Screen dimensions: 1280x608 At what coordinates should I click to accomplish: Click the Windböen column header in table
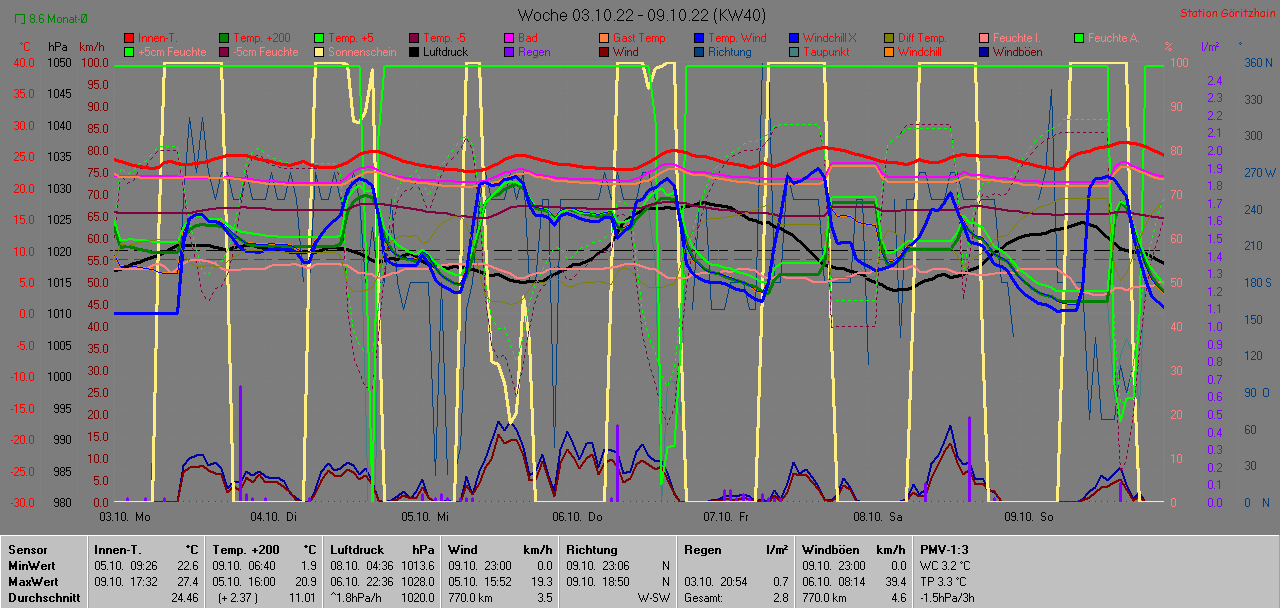(830, 549)
